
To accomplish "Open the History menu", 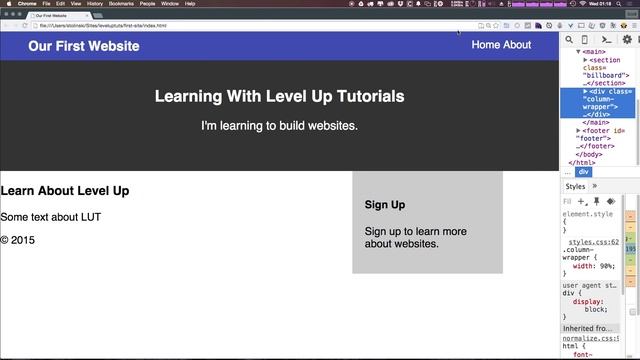I will (x=95, y=4).
